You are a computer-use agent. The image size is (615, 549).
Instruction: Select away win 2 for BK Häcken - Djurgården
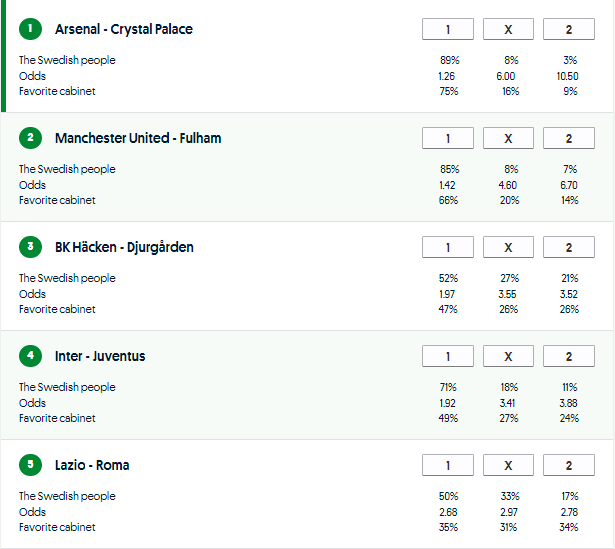[568, 247]
